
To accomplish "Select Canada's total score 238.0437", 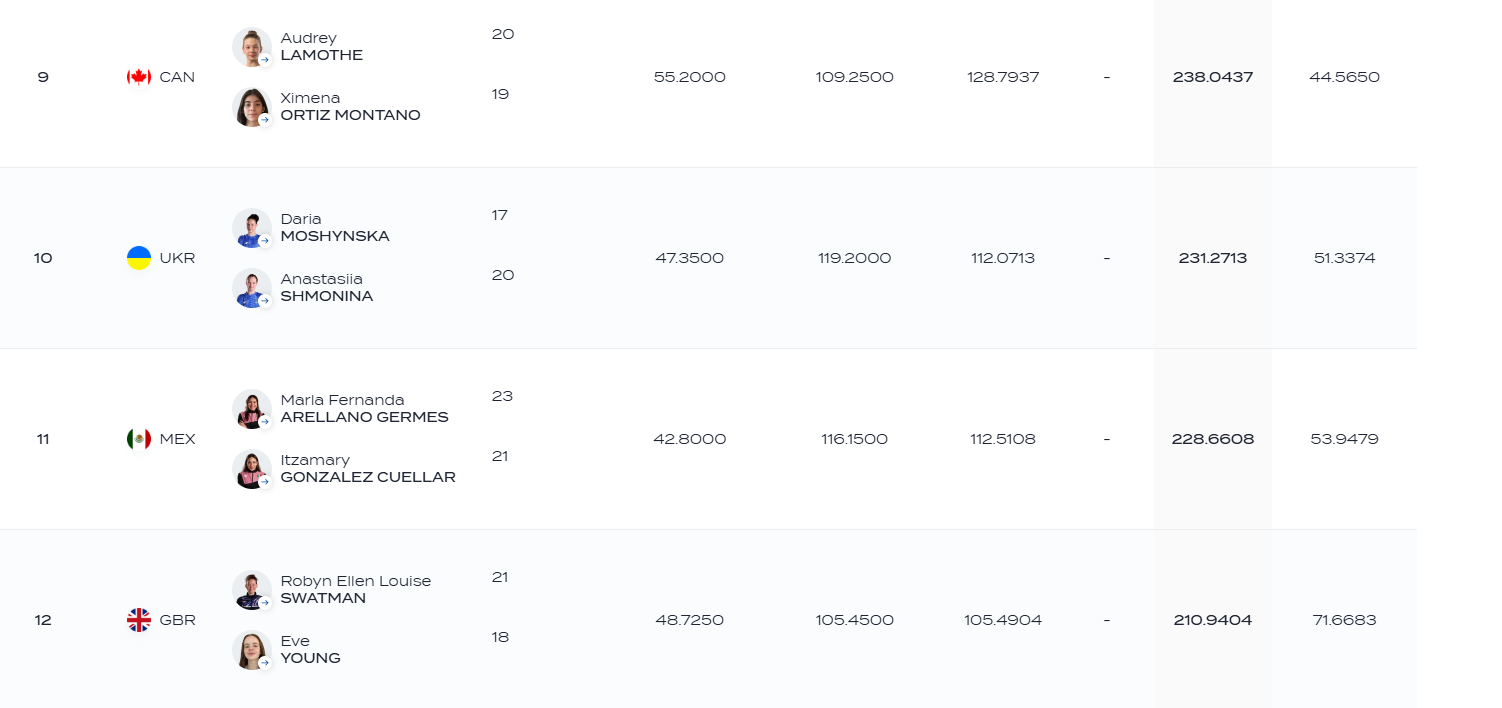I will [x=1213, y=77].
